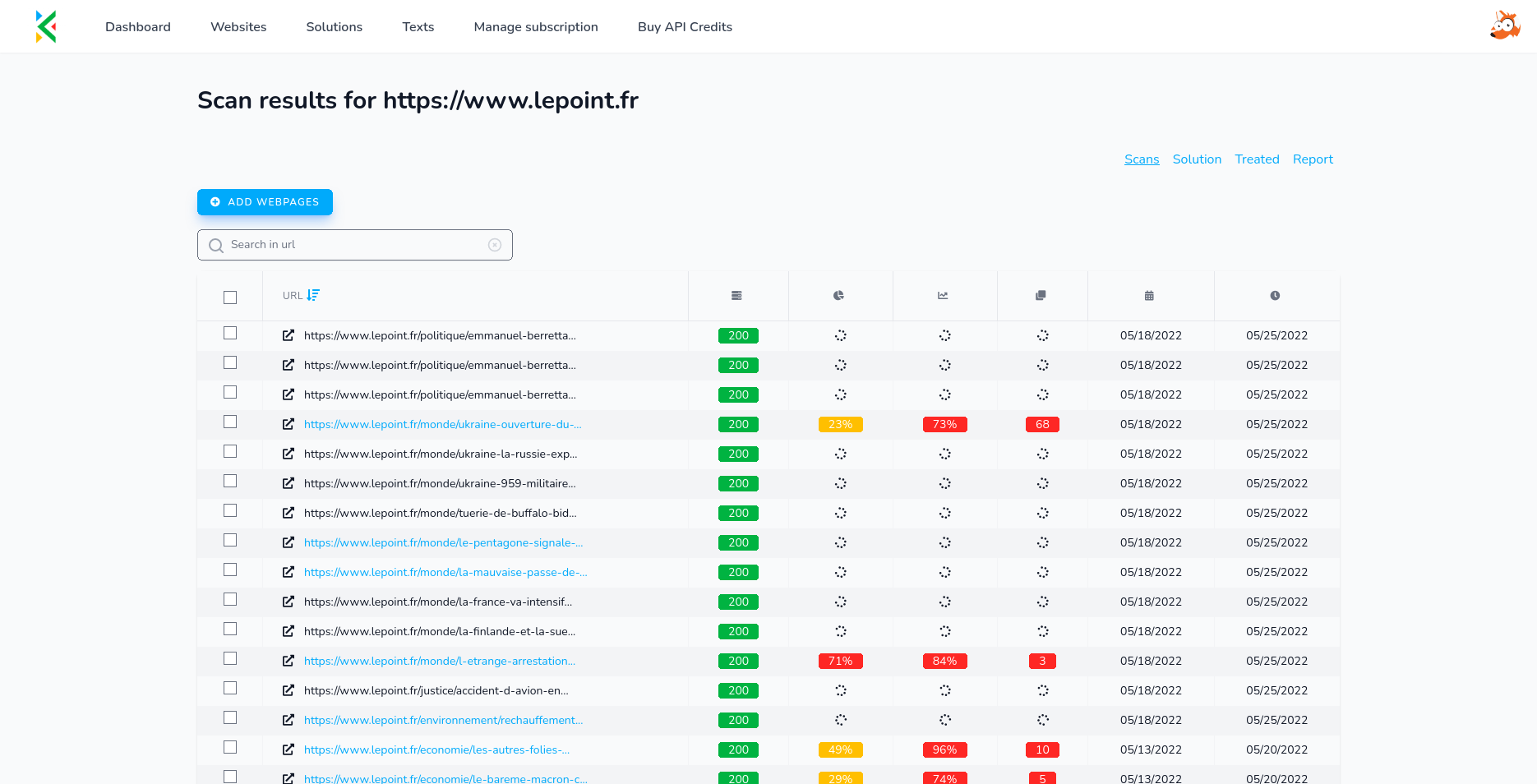Click the URL column header label
This screenshot has width=1537, height=784.
coord(293,296)
